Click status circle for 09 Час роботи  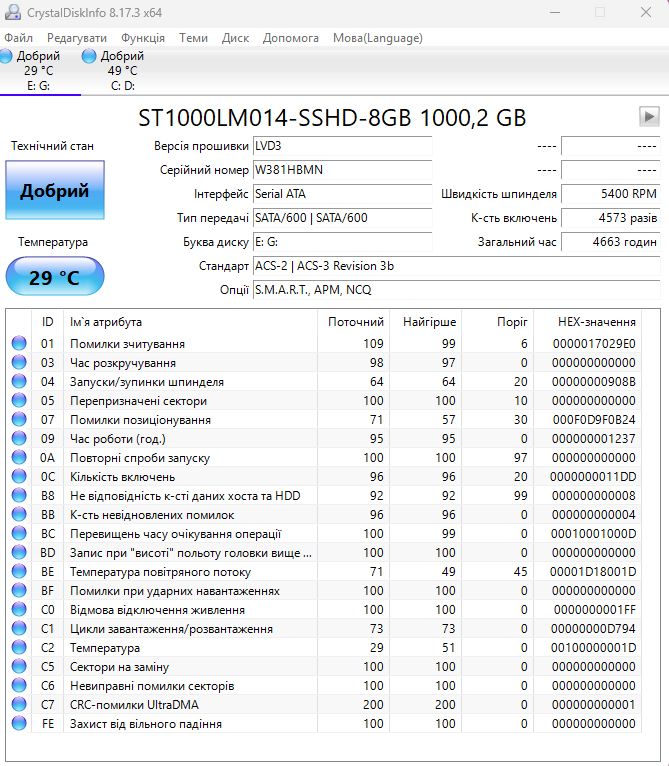click(x=19, y=438)
